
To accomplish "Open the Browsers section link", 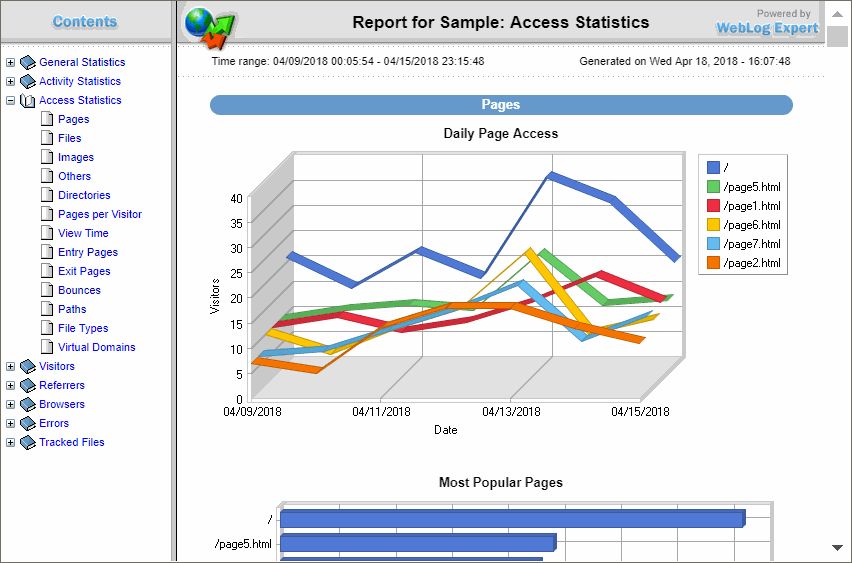I will [62, 405].
